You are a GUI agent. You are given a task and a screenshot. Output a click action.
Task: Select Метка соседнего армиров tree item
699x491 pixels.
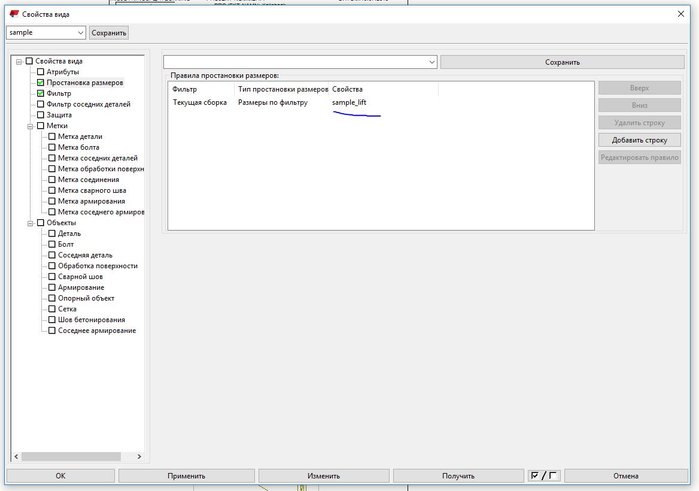[101, 212]
